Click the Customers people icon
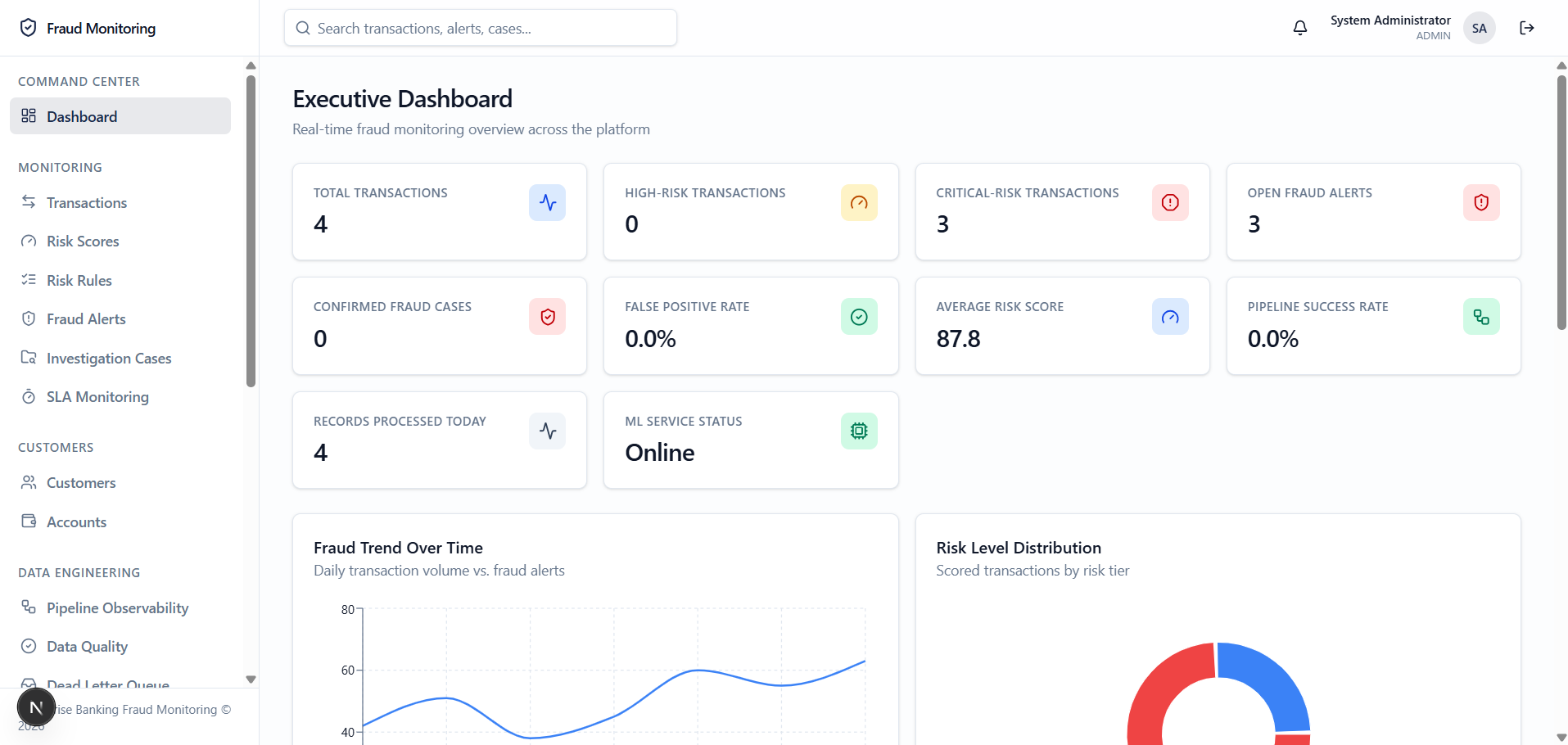The image size is (1568, 745). click(29, 482)
